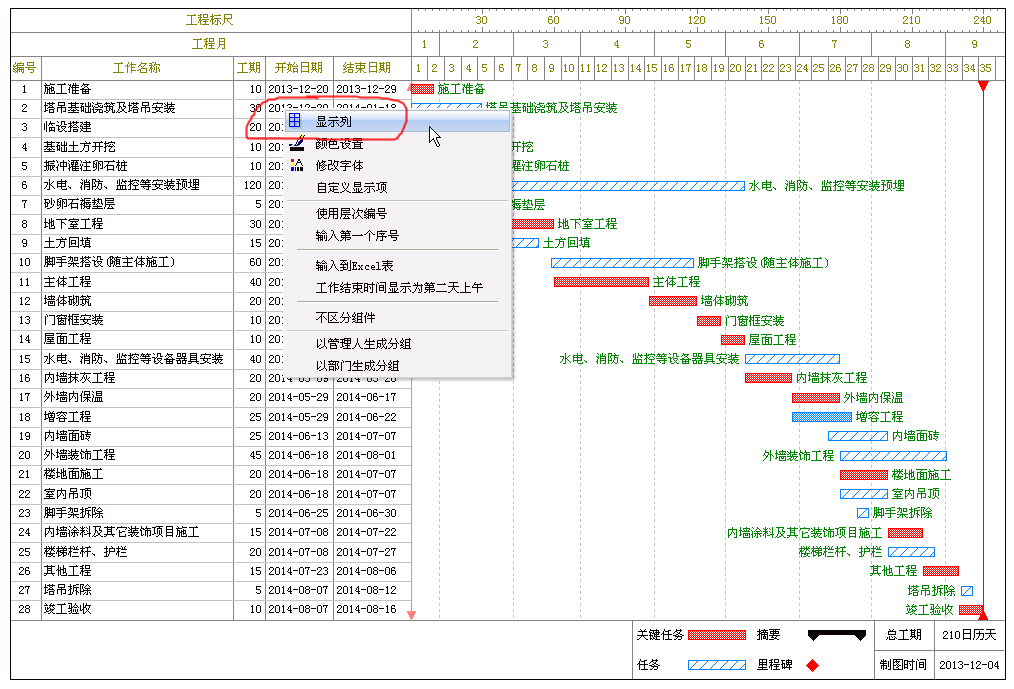
Task: Select the 内墙涂料及其它装饰项目施工 name cell
Action: tap(137, 532)
